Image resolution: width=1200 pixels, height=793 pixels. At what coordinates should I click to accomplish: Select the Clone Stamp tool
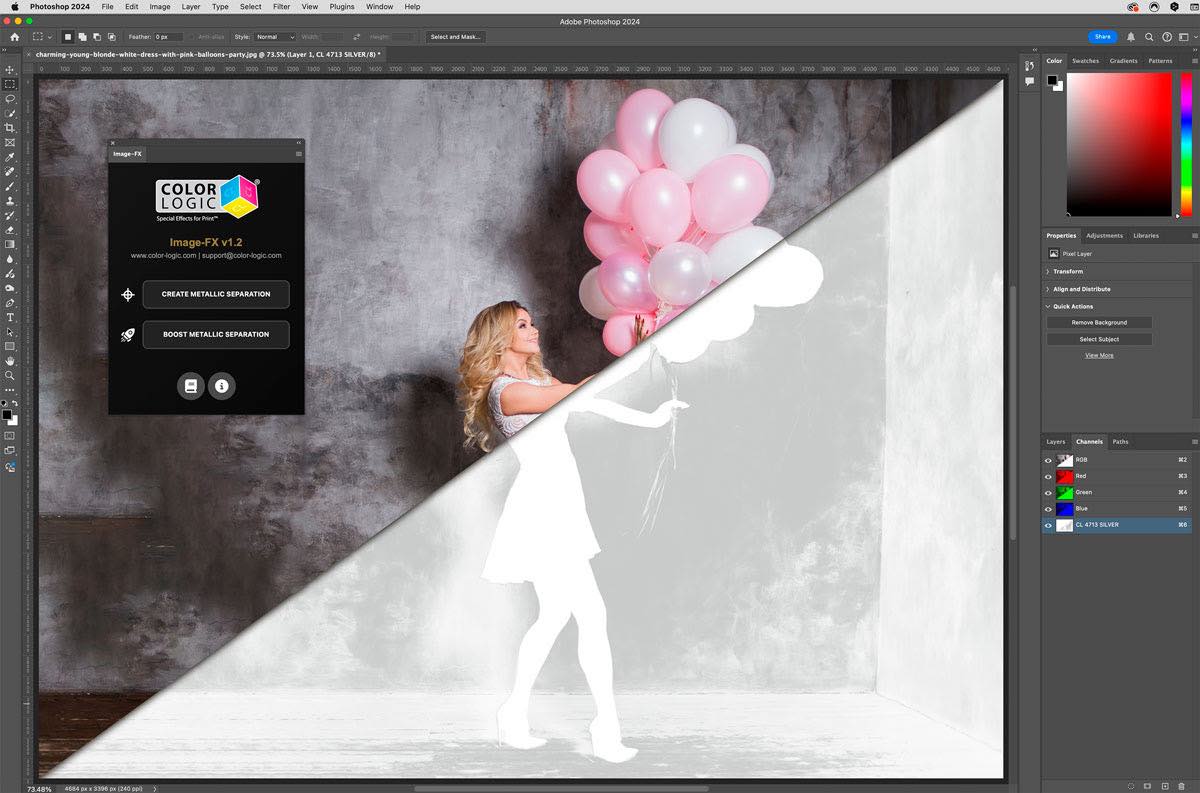pos(11,199)
